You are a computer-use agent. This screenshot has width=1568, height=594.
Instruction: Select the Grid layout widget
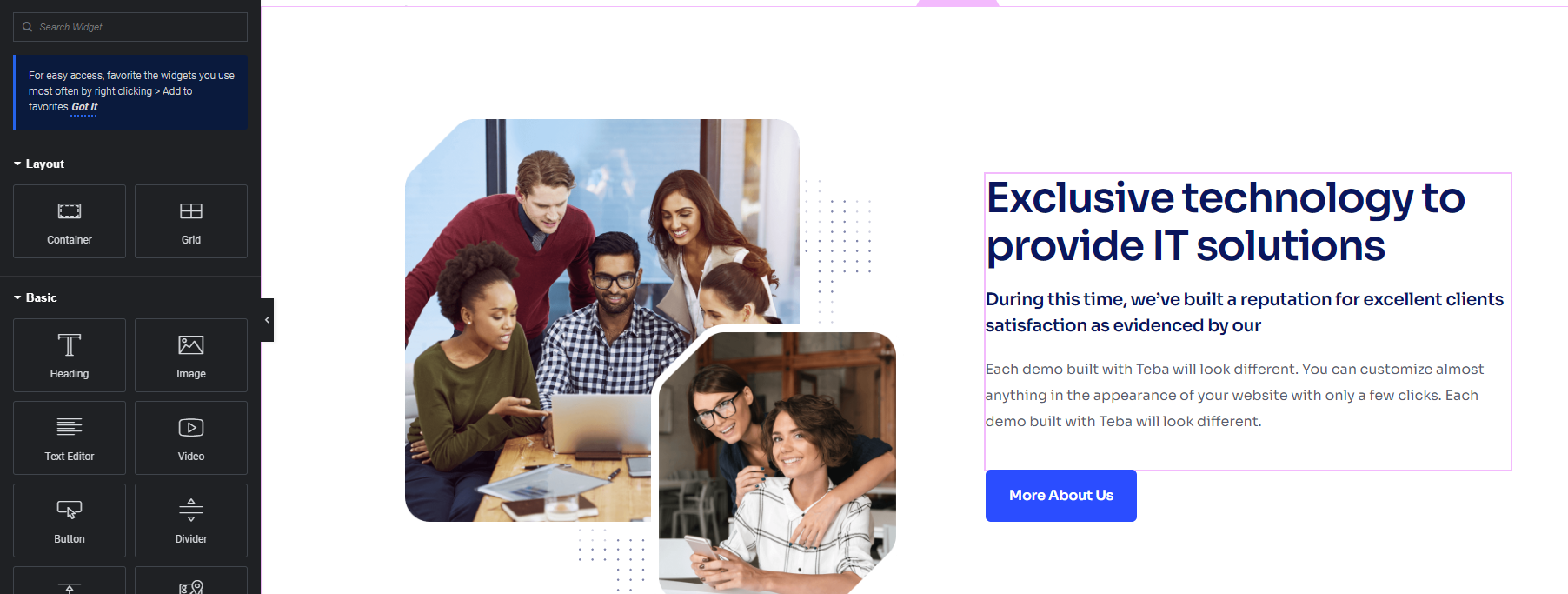191,221
